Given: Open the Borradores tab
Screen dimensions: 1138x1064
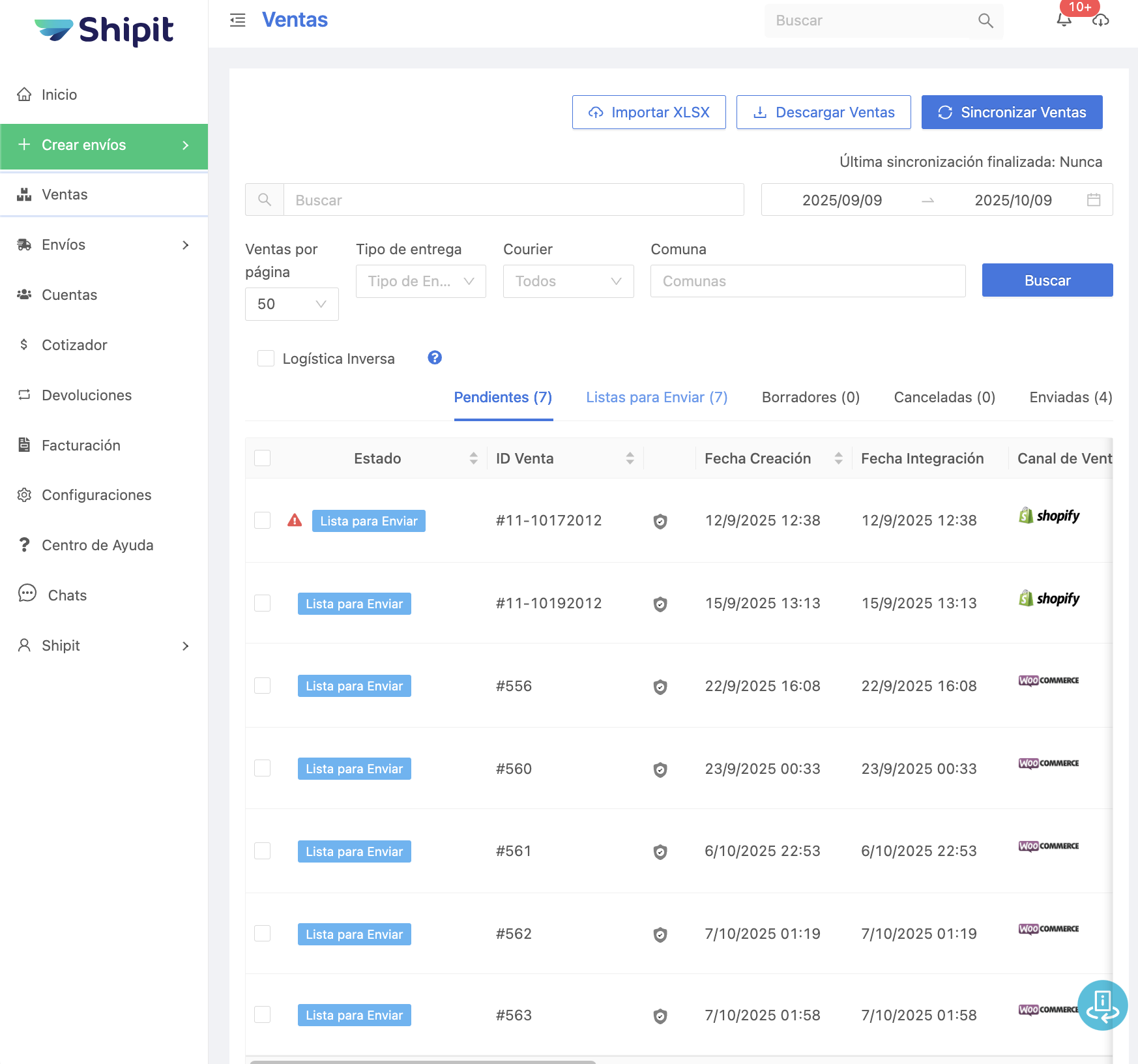Looking at the screenshot, I should [810, 397].
